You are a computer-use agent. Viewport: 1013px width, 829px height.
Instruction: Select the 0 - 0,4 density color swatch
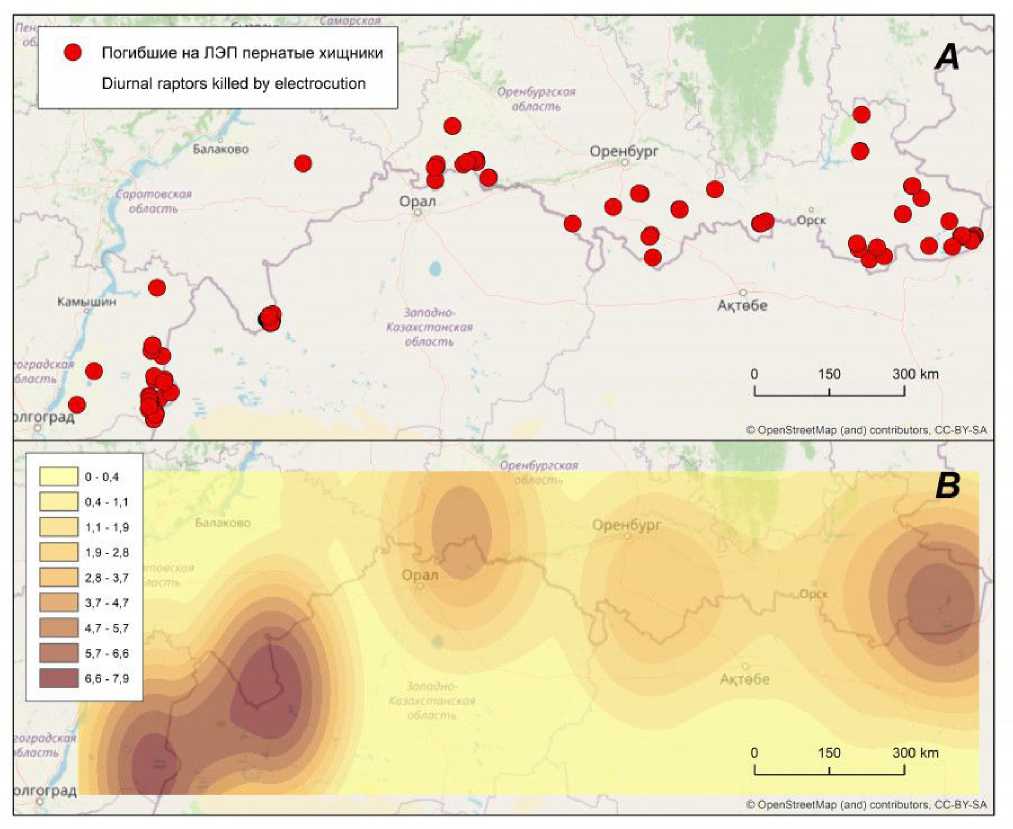(59, 477)
